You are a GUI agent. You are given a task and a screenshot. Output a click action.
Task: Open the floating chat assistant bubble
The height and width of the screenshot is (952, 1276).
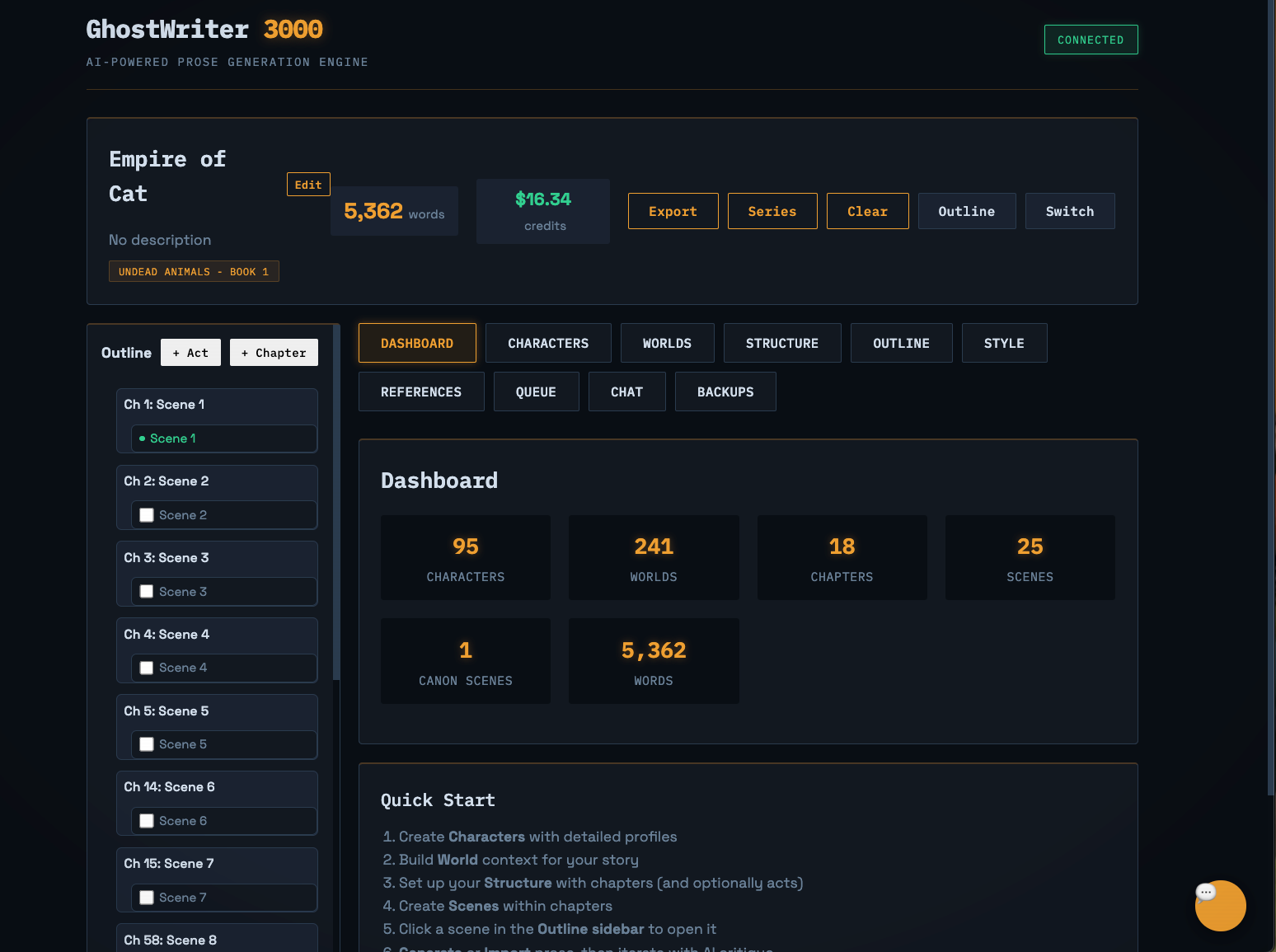pos(1221,906)
